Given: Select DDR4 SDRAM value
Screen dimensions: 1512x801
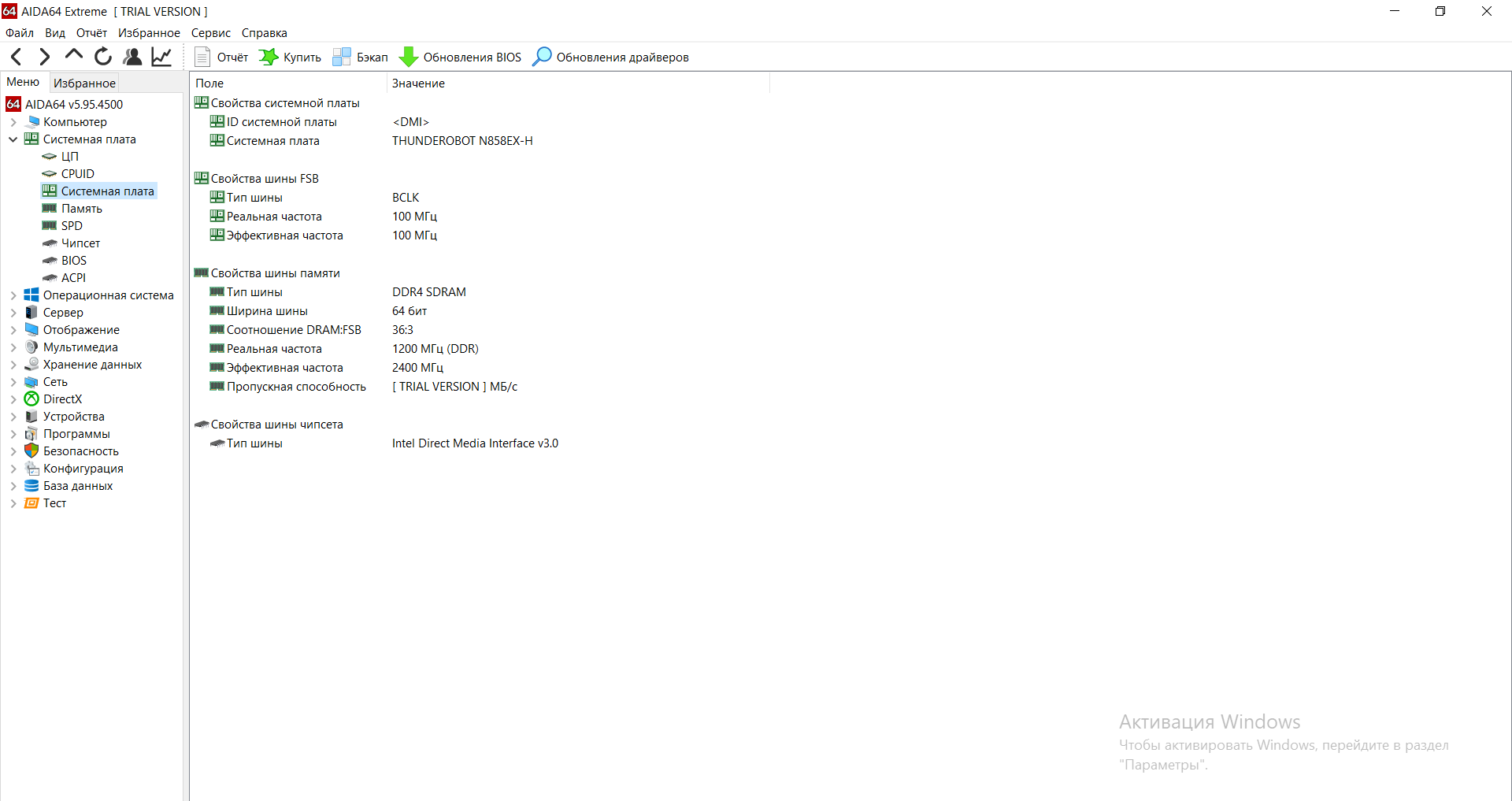Looking at the screenshot, I should [x=429, y=292].
